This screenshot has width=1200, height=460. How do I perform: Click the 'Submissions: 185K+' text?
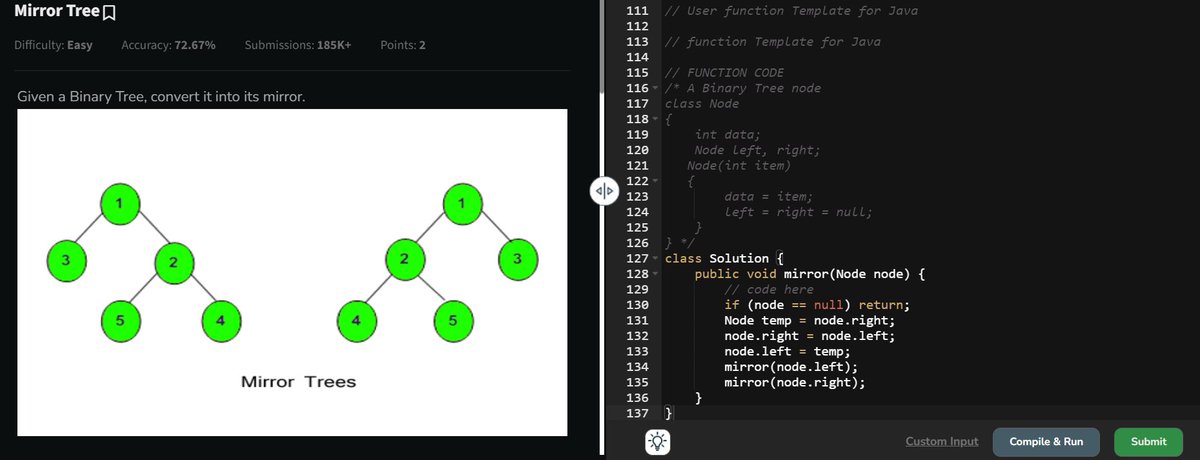298,46
